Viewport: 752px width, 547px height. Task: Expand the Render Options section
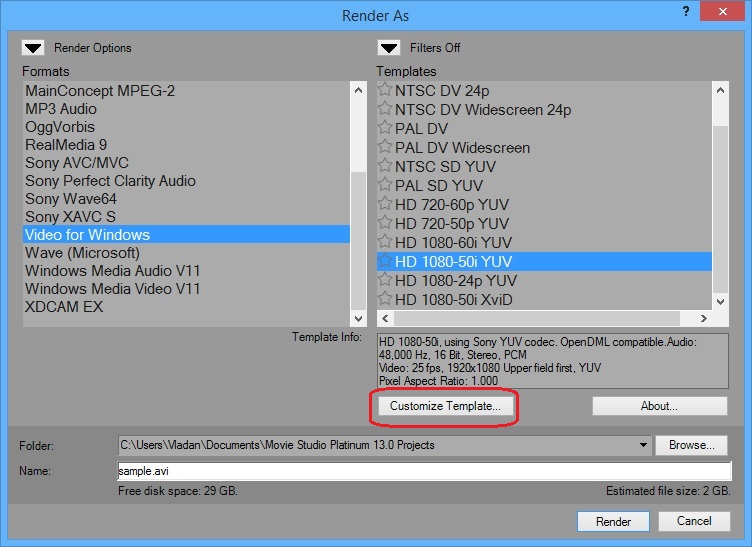tap(34, 47)
